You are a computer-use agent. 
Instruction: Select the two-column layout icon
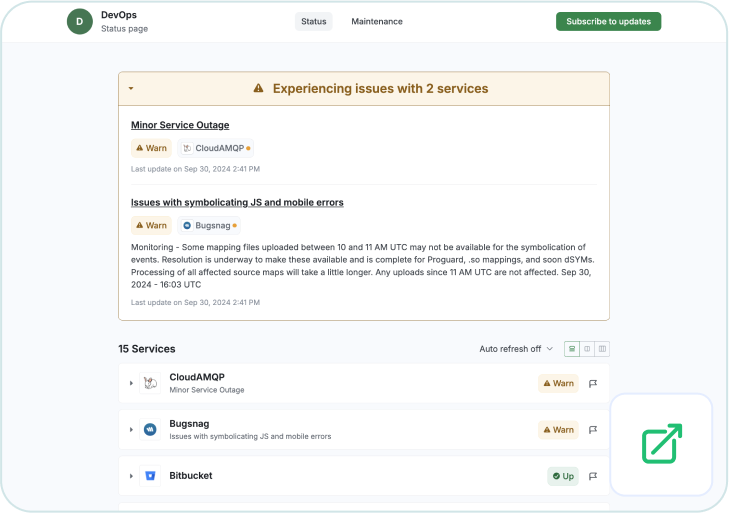click(587, 349)
